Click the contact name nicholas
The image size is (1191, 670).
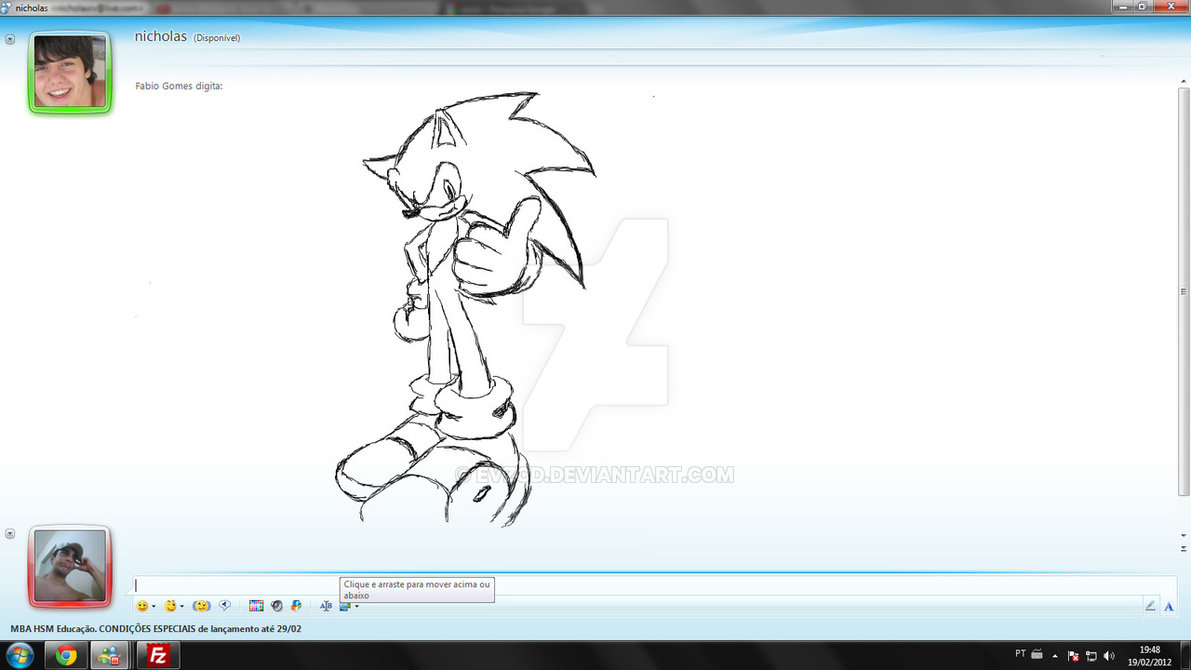click(162, 37)
